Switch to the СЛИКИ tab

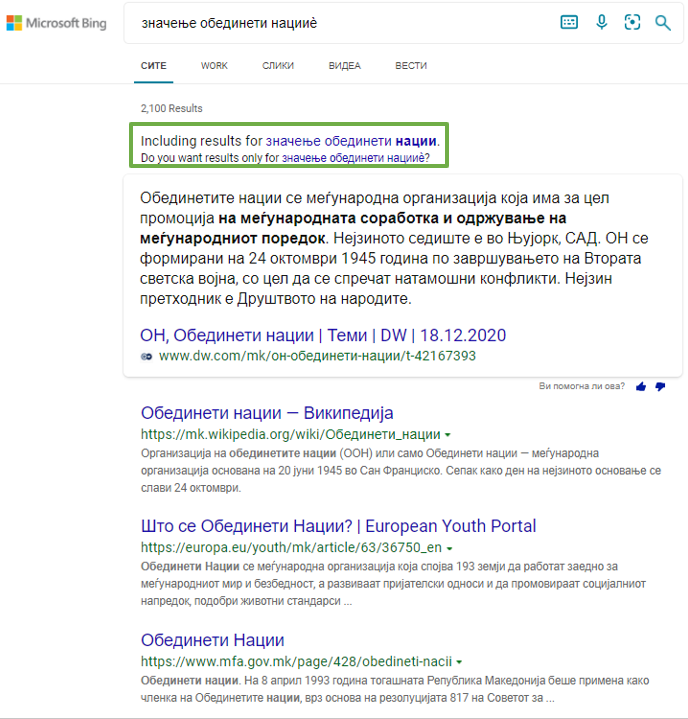(x=278, y=66)
